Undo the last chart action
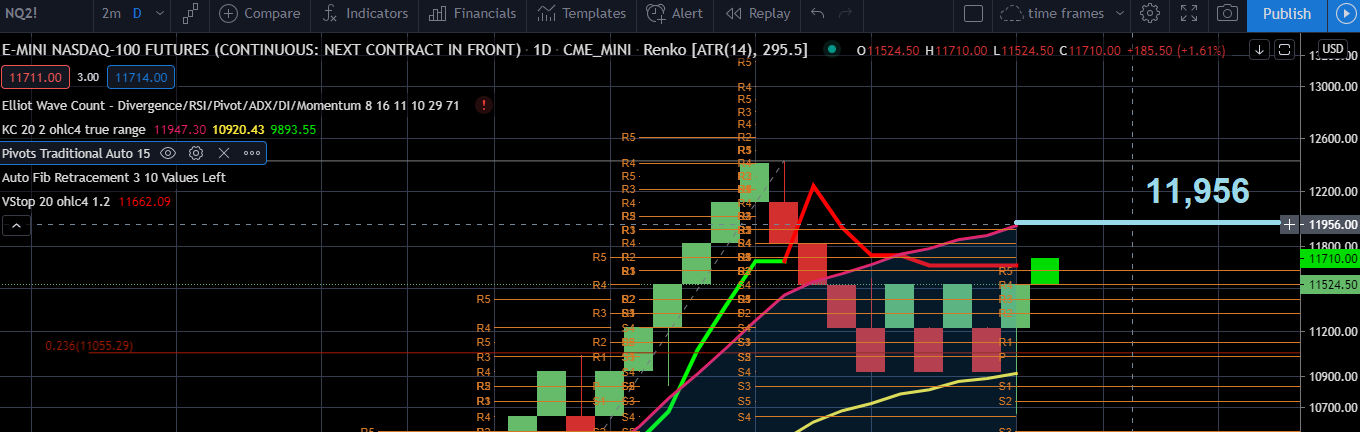 pyautogui.click(x=818, y=14)
